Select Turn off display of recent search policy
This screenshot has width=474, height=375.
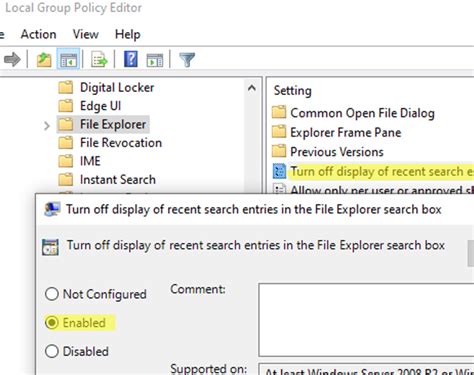(x=382, y=171)
